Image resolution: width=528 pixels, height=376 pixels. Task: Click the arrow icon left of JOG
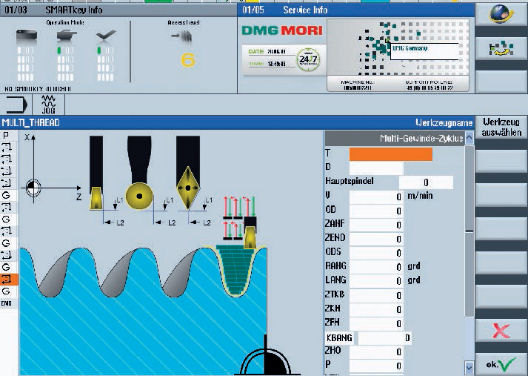tap(16, 104)
